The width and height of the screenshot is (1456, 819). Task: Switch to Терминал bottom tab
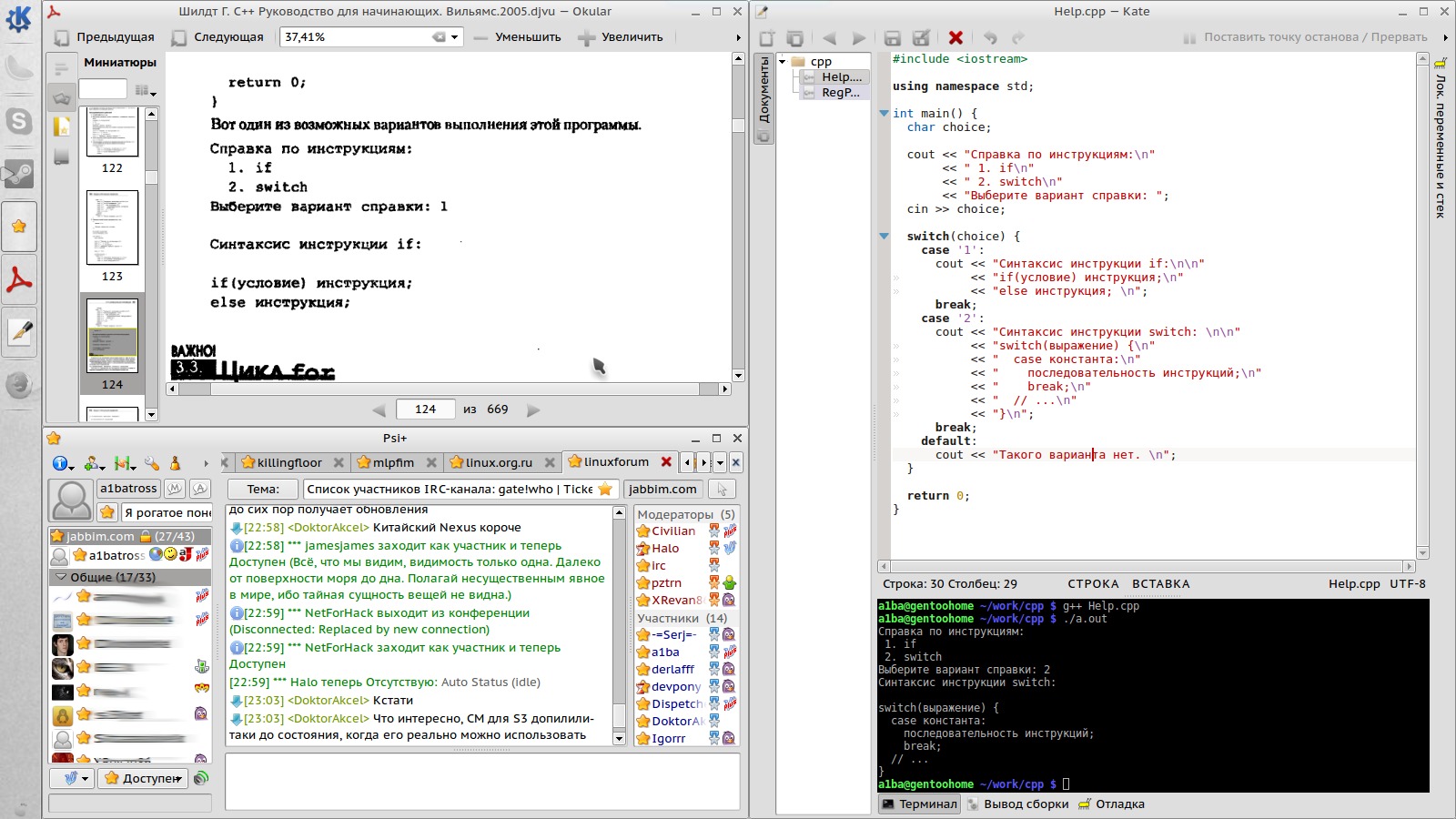click(x=919, y=804)
